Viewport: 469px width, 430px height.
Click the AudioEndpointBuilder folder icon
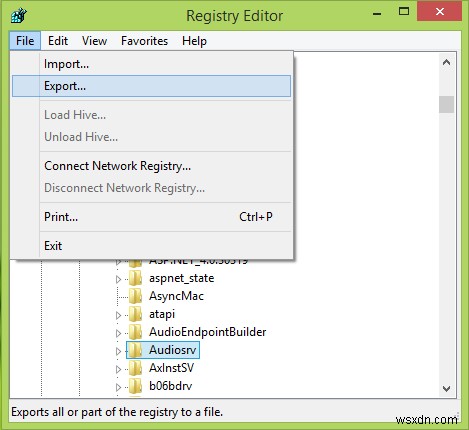pyautogui.click(x=135, y=332)
